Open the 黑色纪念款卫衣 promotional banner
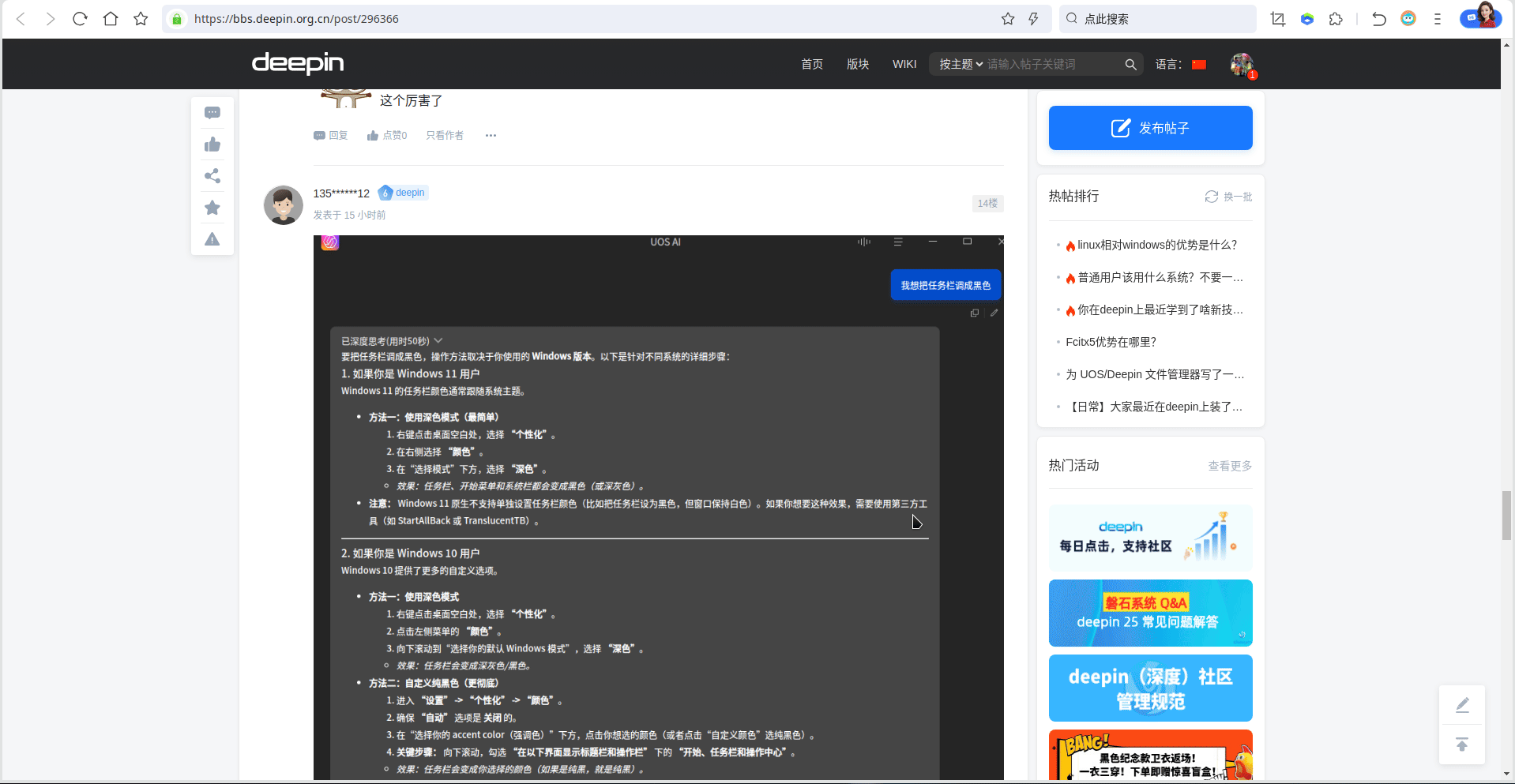 coord(1151,755)
